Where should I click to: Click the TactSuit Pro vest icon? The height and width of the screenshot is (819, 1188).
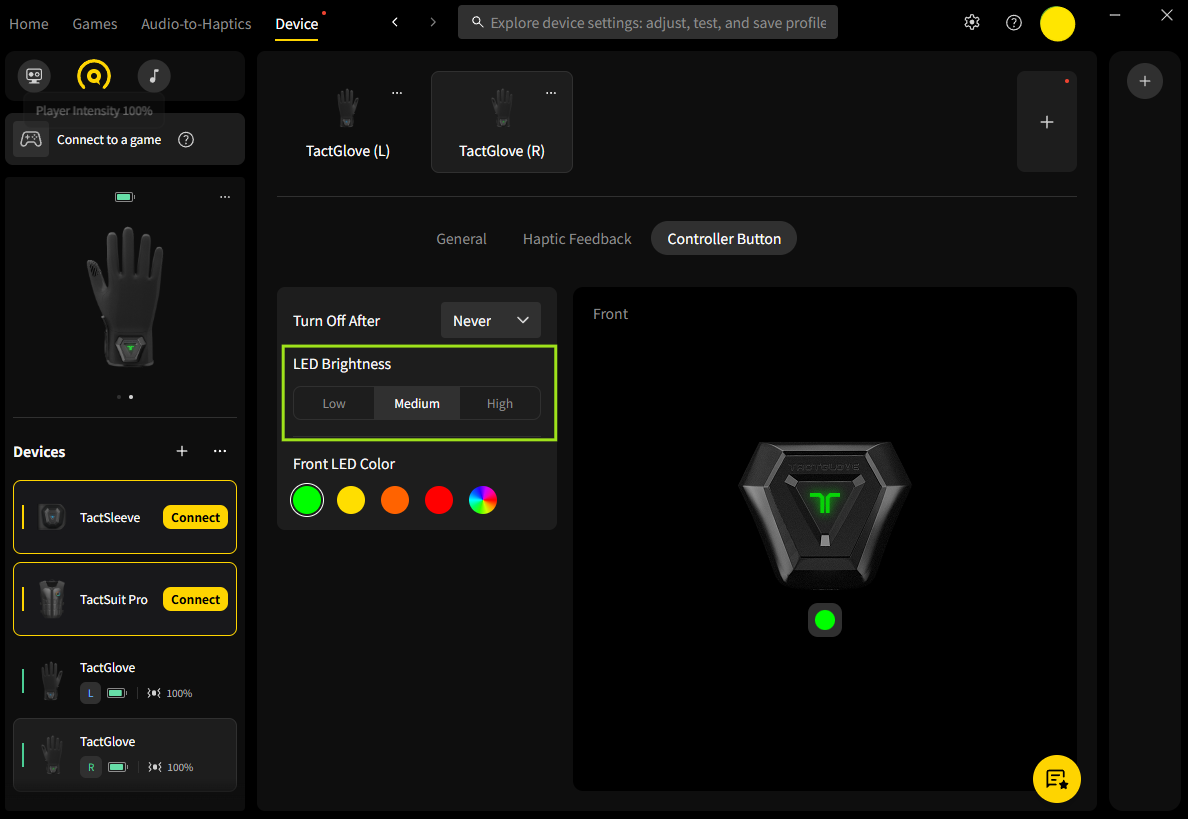(52, 599)
